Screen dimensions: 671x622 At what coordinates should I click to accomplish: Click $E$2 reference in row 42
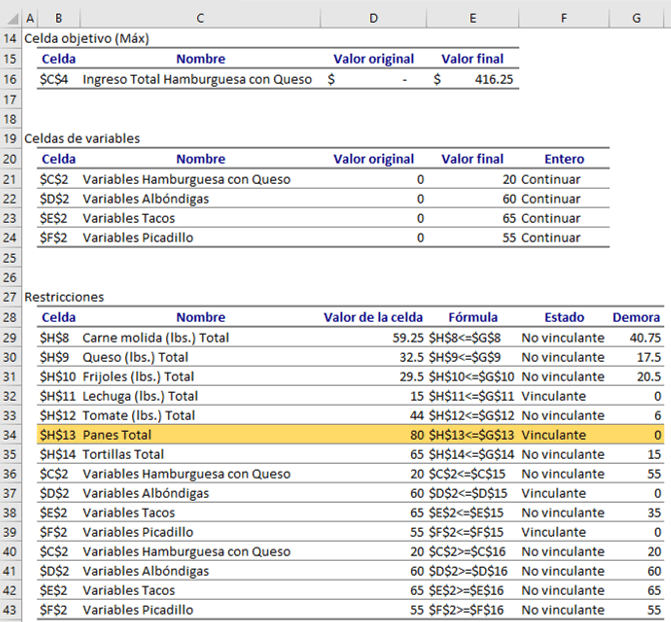pyautogui.click(x=53, y=590)
